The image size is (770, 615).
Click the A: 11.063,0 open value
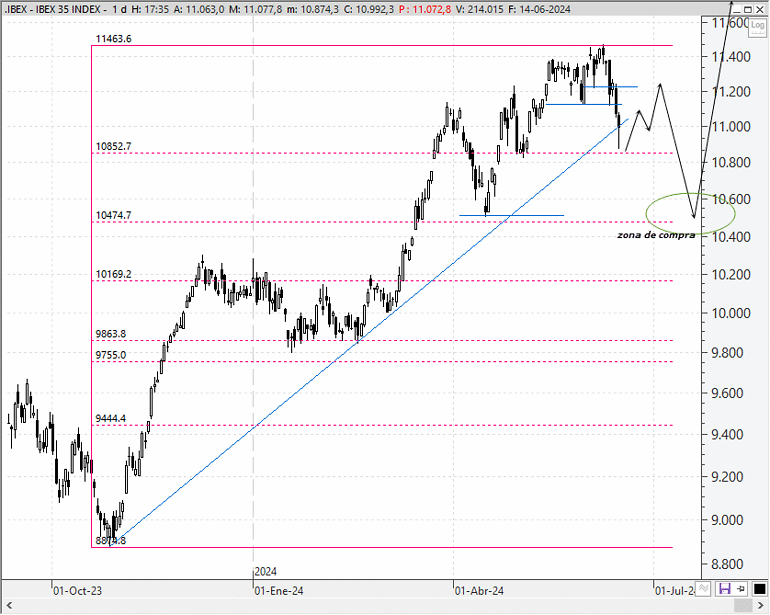click(200, 9)
